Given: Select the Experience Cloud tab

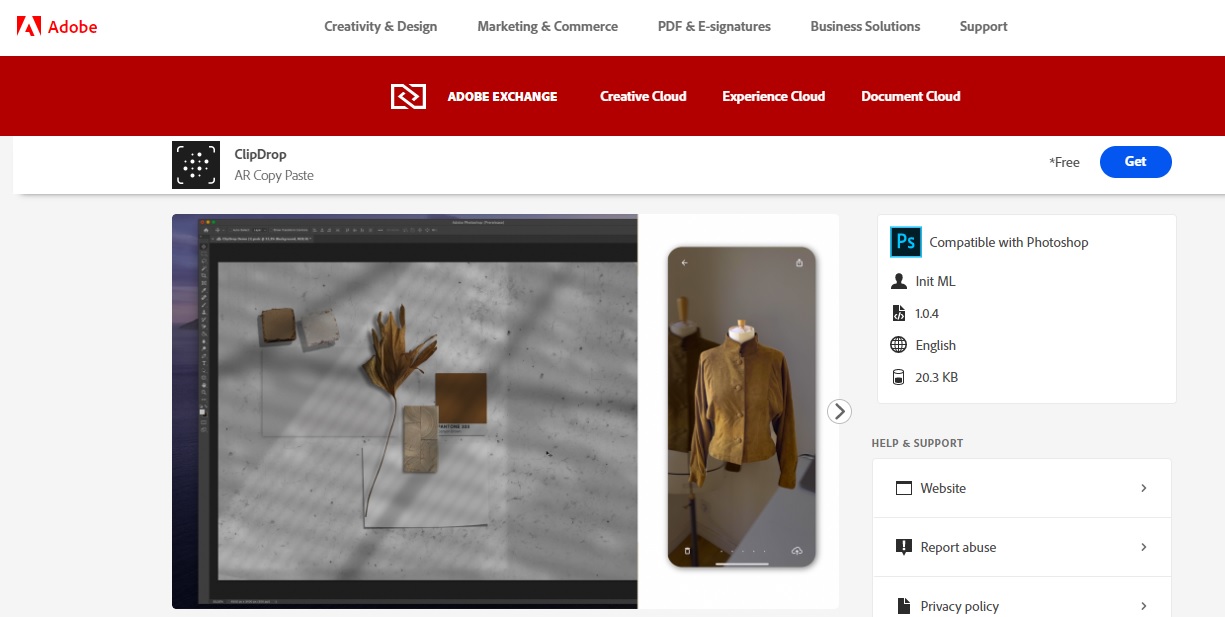Looking at the screenshot, I should (773, 97).
